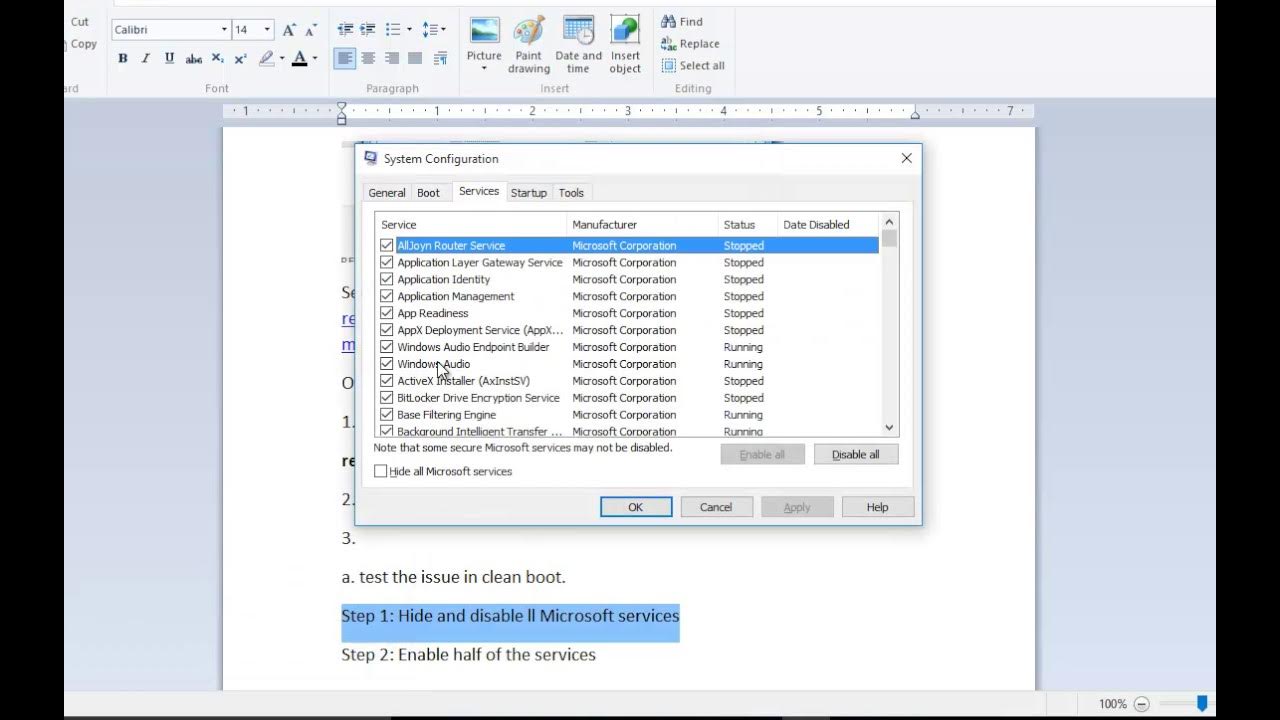Apply superscript formatting
The height and width of the screenshot is (720, 1280).
(240, 59)
